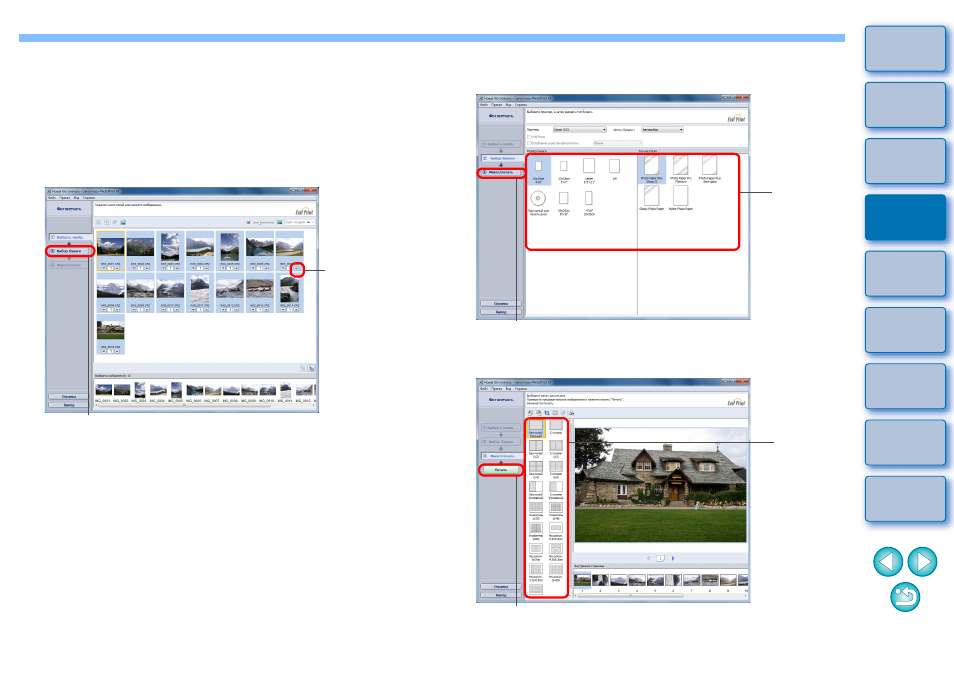Screen dimensions: 954x674
Task: Select Glossy Photo Paper media type
Action: coord(652,198)
